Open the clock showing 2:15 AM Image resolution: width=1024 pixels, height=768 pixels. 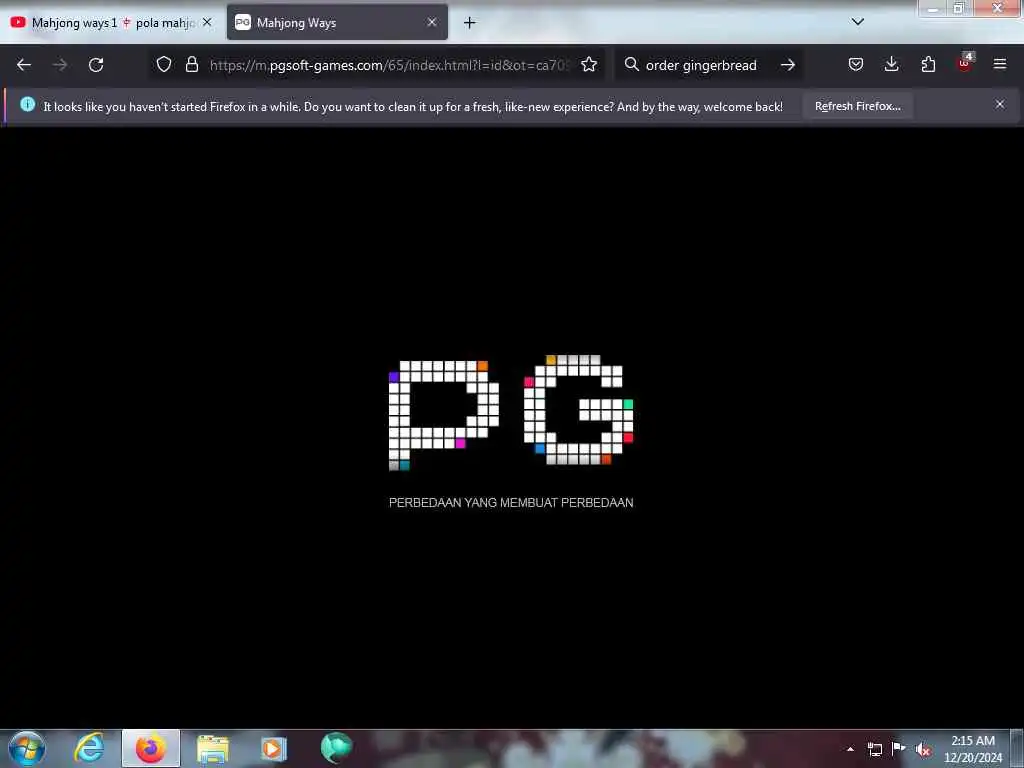click(972, 749)
